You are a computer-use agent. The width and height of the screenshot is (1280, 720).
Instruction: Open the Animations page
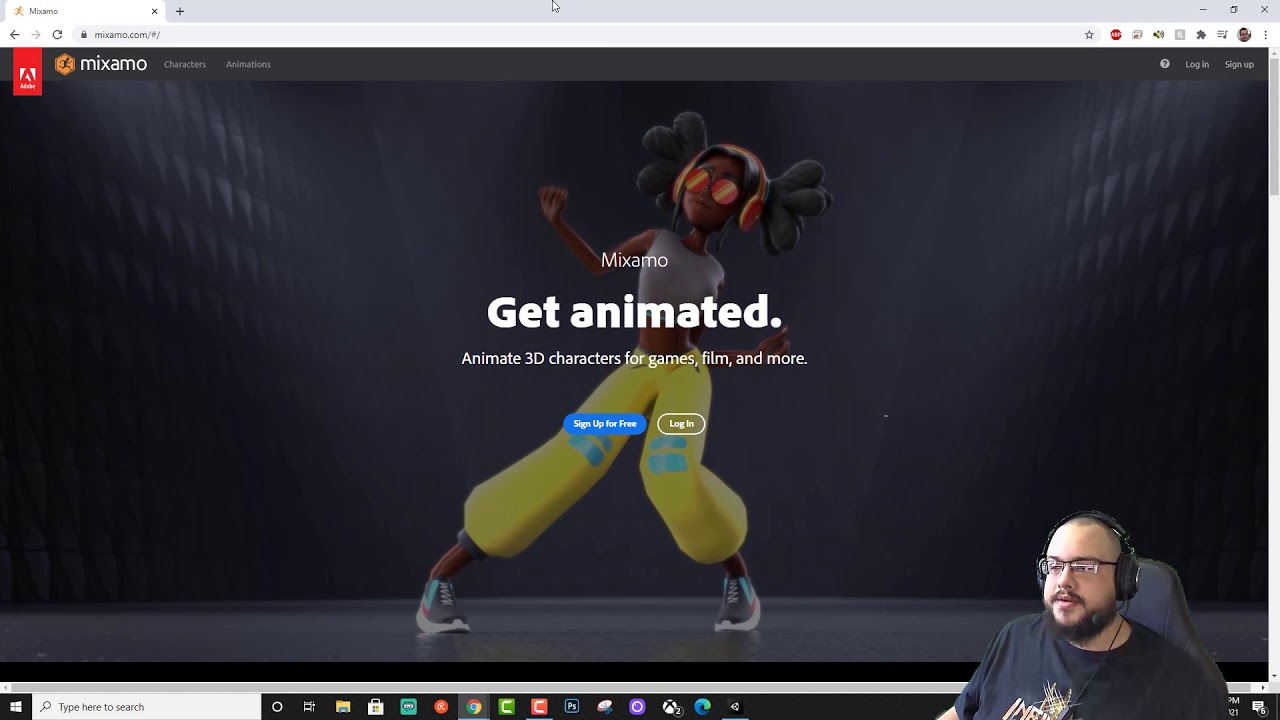(x=248, y=64)
